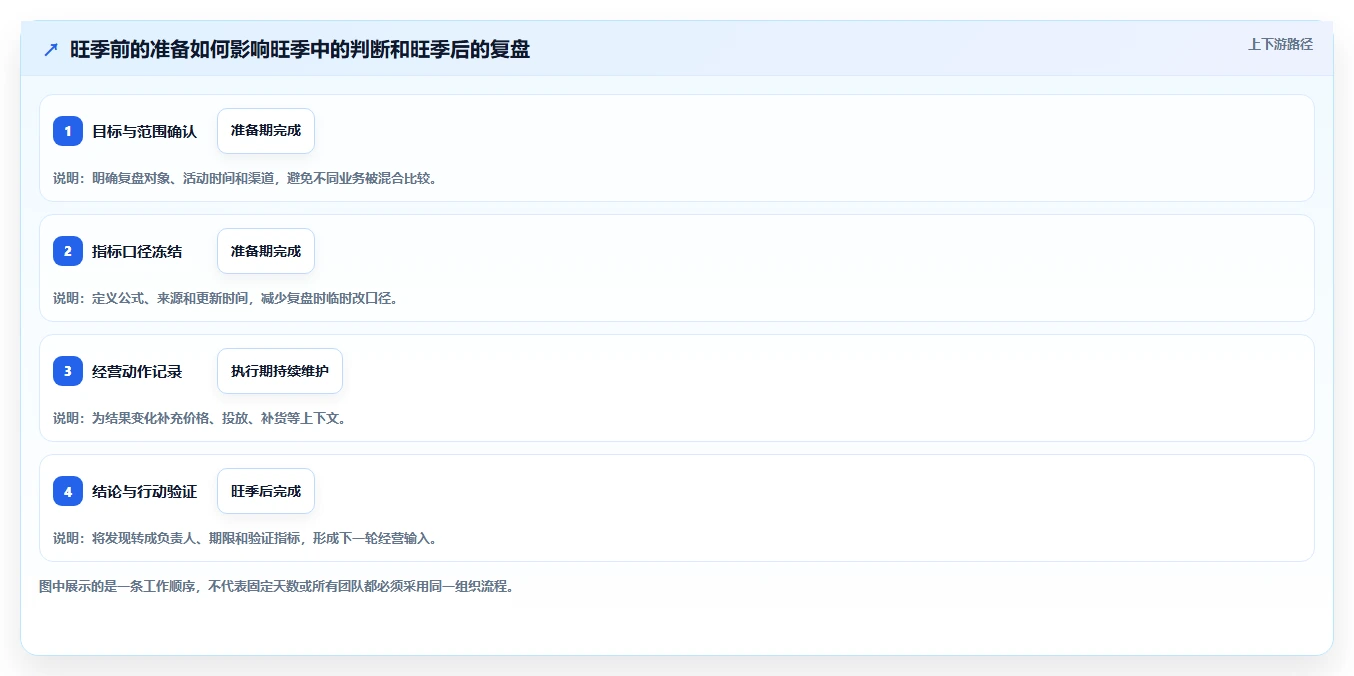Click step number badge 4

(x=68, y=491)
